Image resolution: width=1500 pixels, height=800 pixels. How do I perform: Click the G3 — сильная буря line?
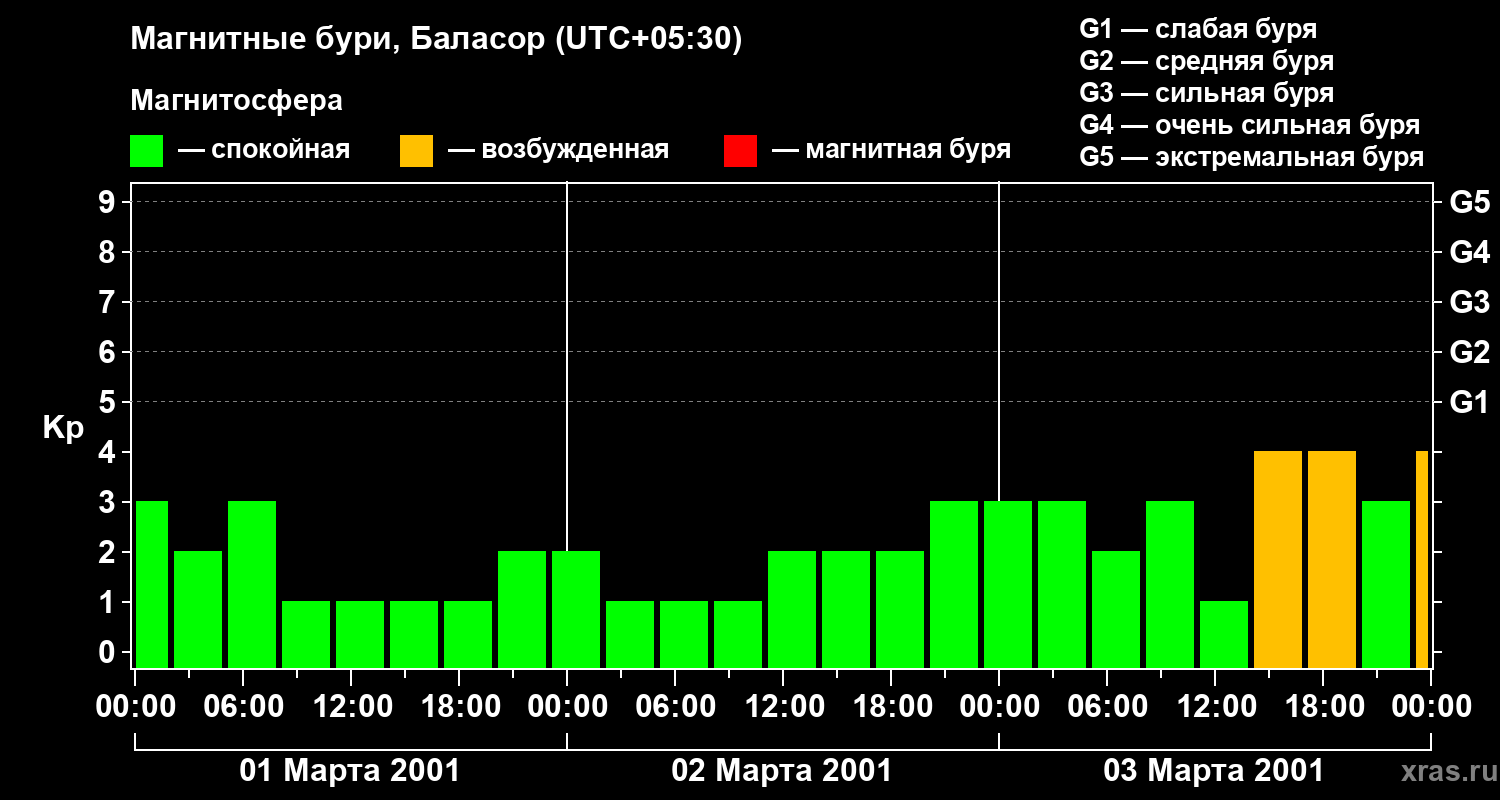[x=1206, y=93]
